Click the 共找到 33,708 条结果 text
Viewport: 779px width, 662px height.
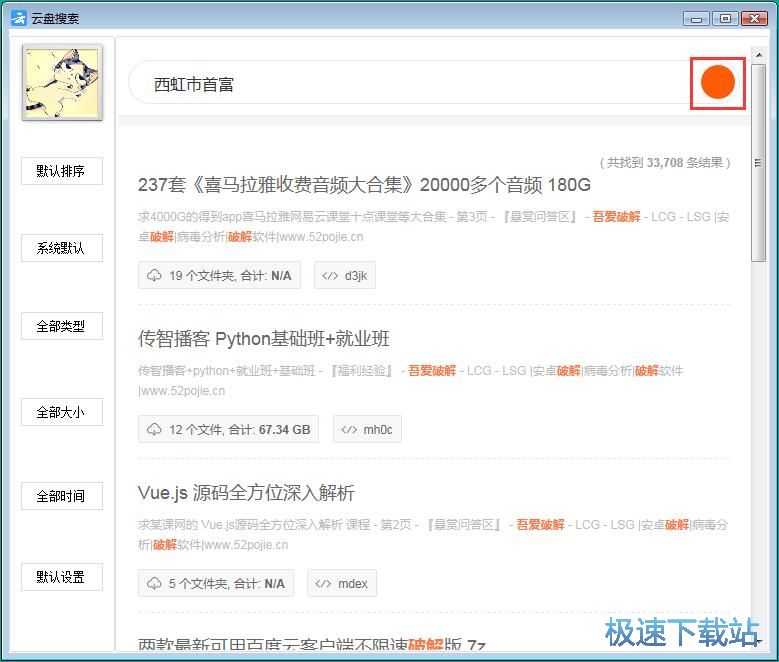pyautogui.click(x=665, y=163)
